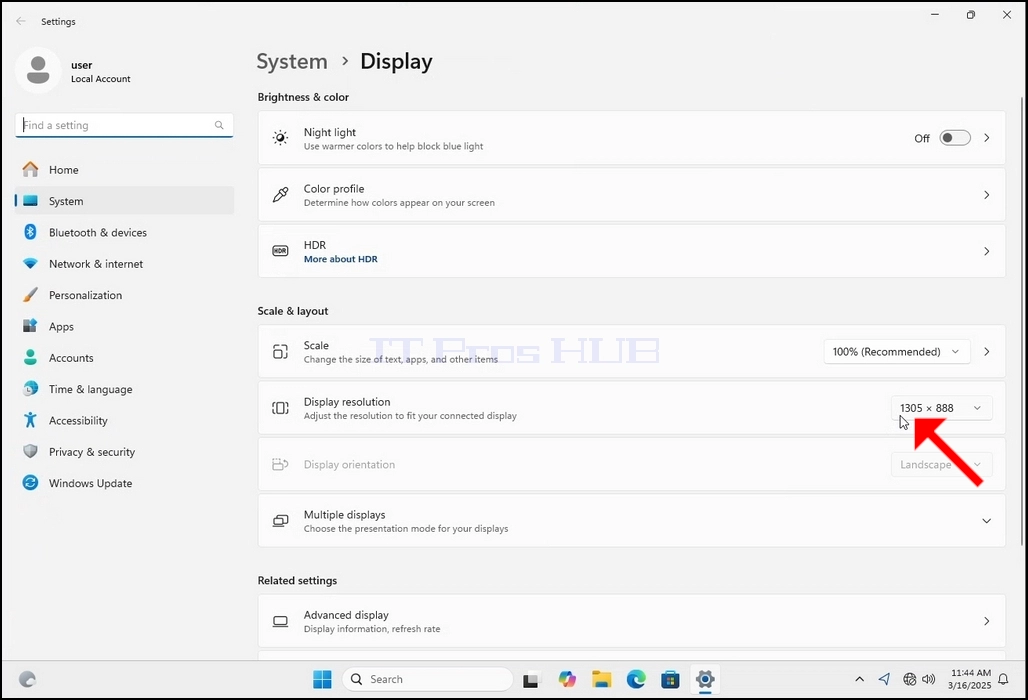Open the Windows Update sidebar icon

[x=30, y=483]
